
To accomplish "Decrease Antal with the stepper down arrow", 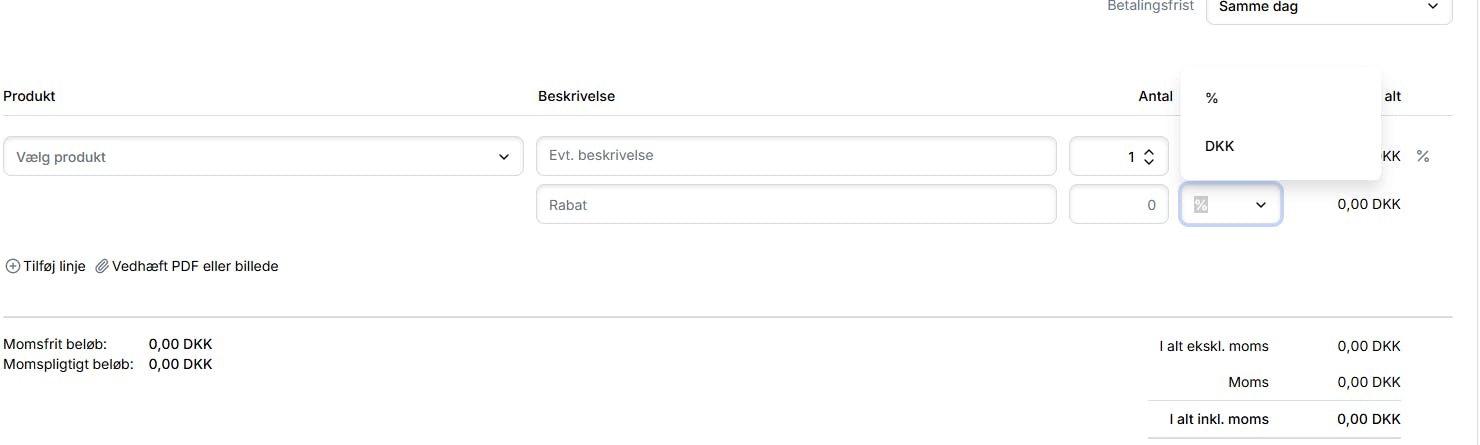I will click(x=1149, y=162).
